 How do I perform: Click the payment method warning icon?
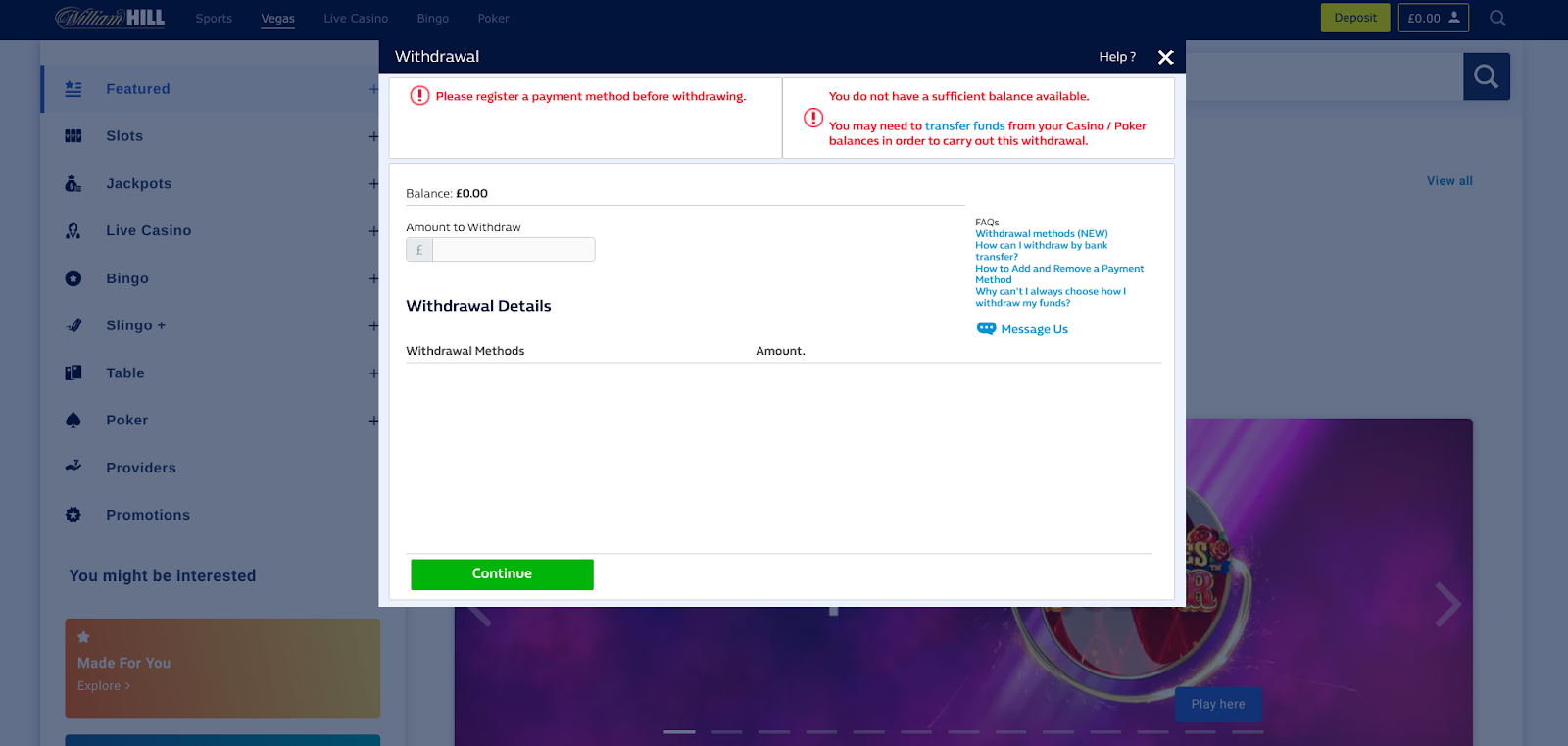(x=419, y=95)
